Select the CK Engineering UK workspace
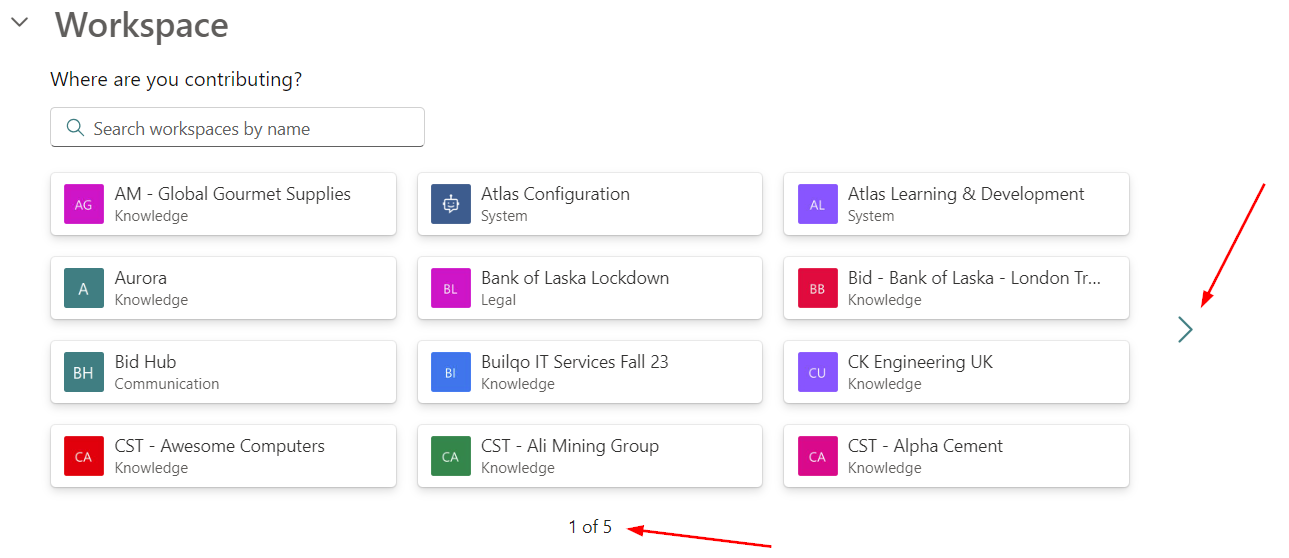The width and height of the screenshot is (1289, 558). coord(956,372)
